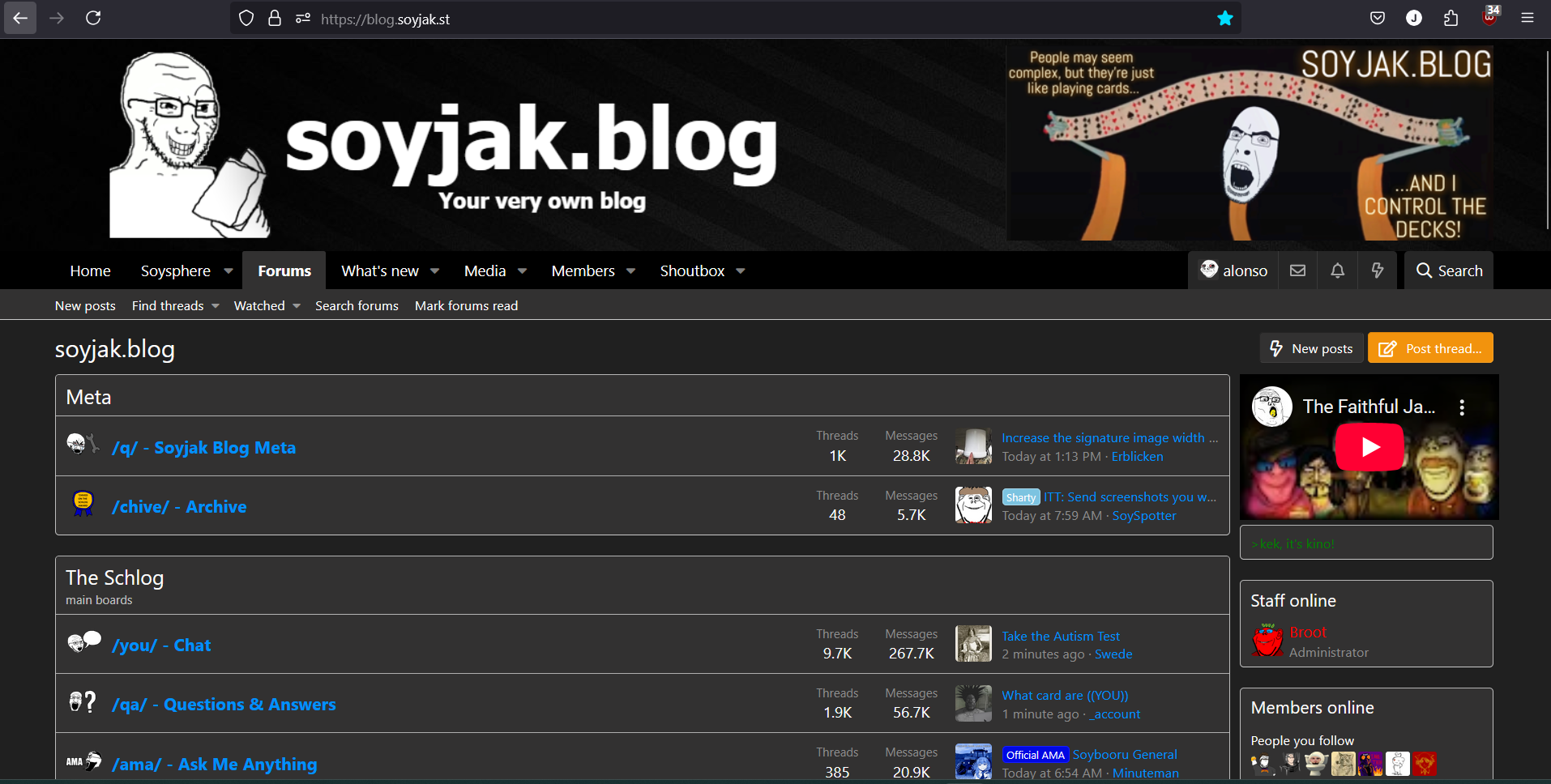Click the blue bookmark star
This screenshot has width=1551, height=784.
(1225, 18)
